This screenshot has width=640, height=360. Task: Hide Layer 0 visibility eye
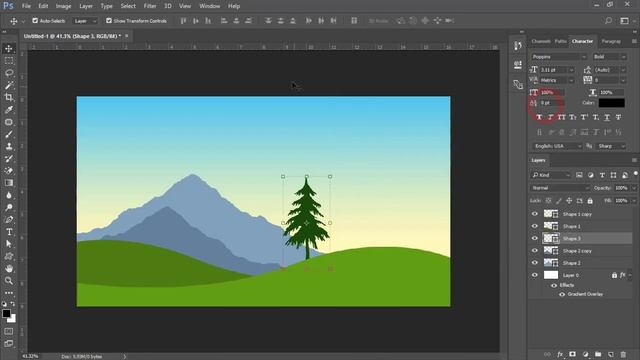[x=535, y=275]
